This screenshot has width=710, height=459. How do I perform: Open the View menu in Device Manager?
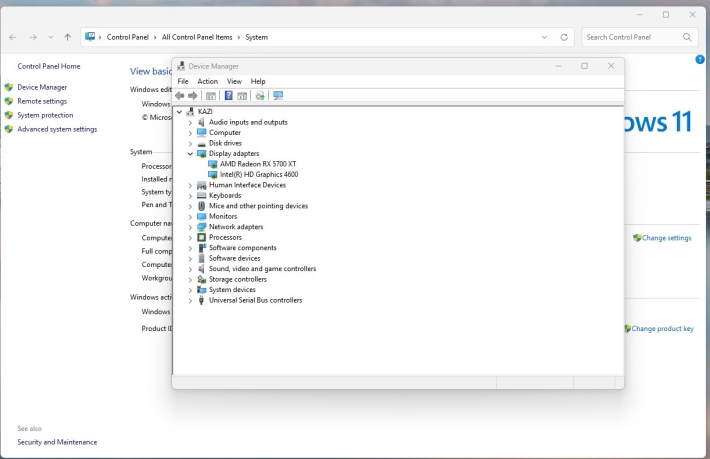click(234, 81)
